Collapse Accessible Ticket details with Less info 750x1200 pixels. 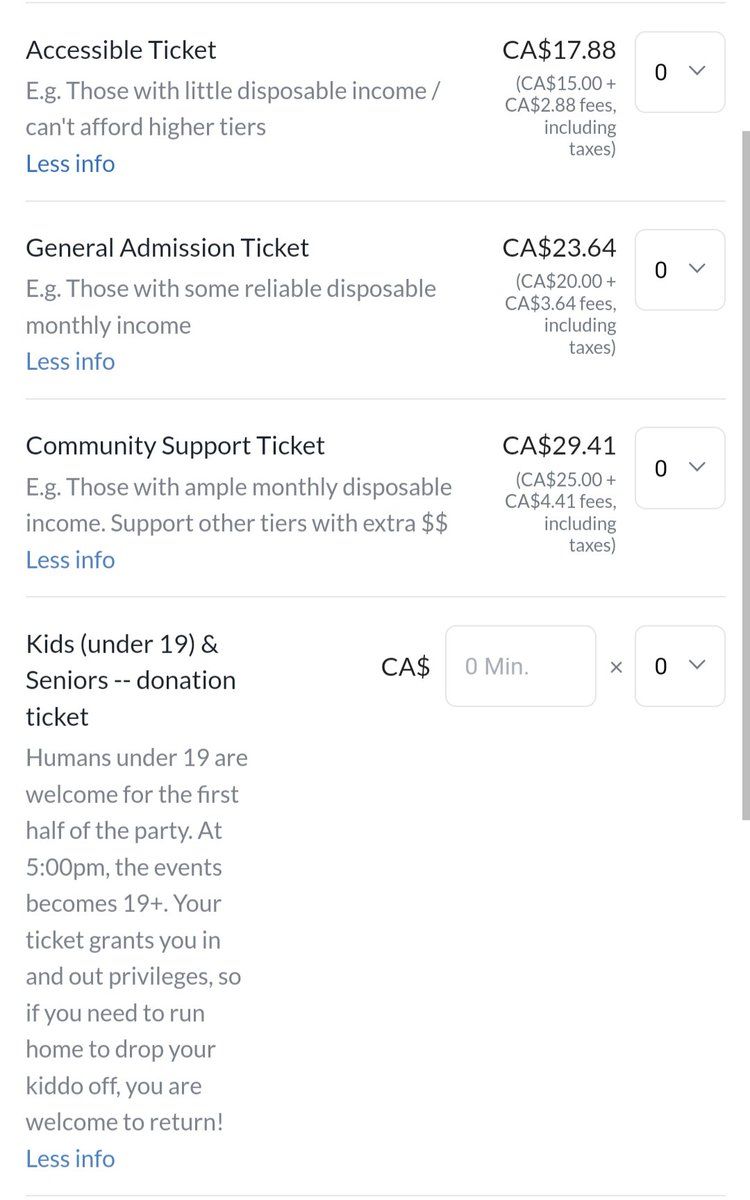[70, 164]
